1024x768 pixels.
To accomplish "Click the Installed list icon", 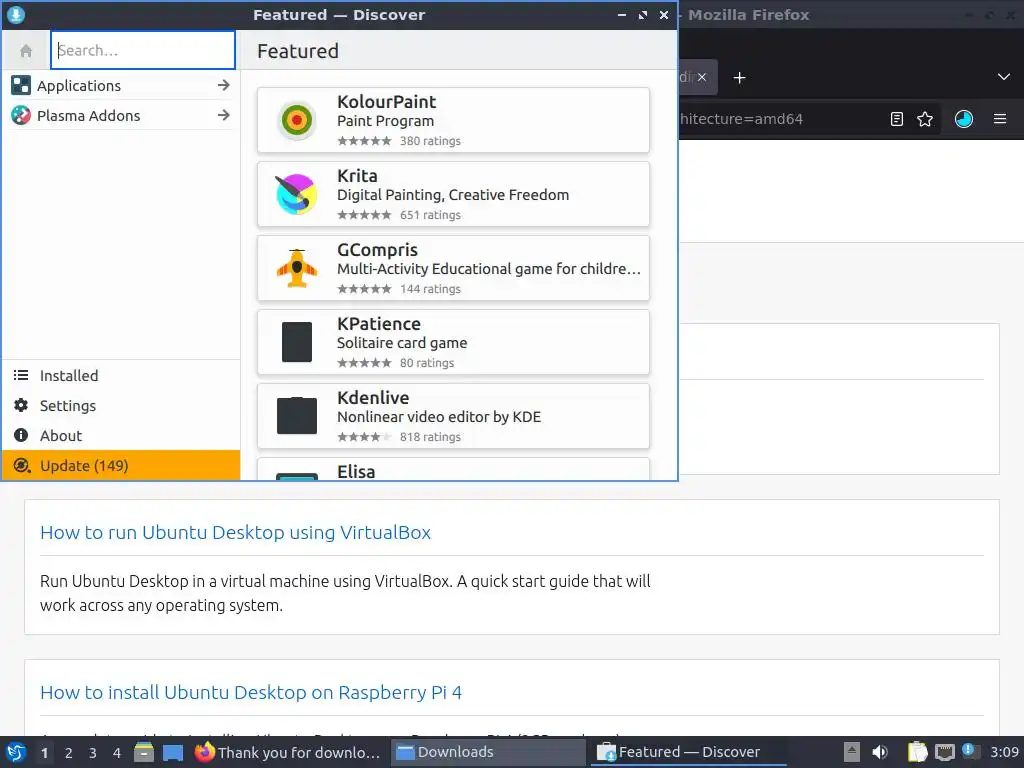I will pos(21,376).
